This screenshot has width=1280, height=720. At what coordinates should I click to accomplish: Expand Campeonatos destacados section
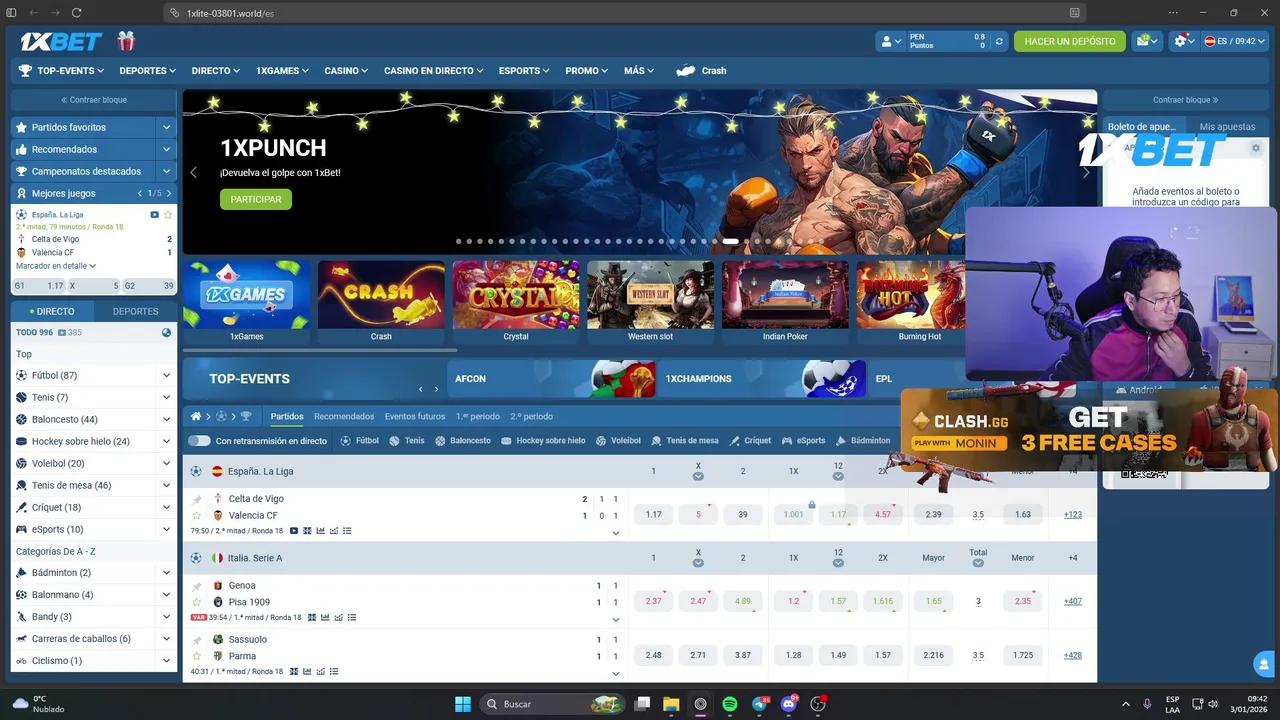[166, 171]
